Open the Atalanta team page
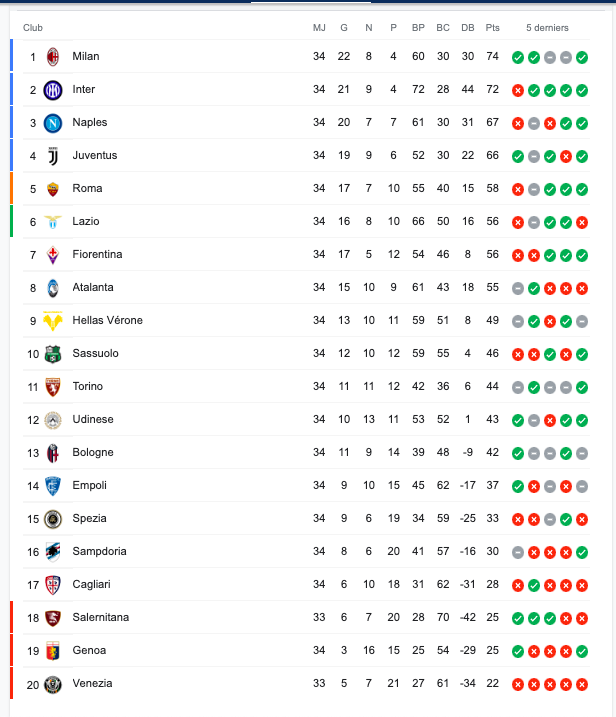 click(x=93, y=288)
